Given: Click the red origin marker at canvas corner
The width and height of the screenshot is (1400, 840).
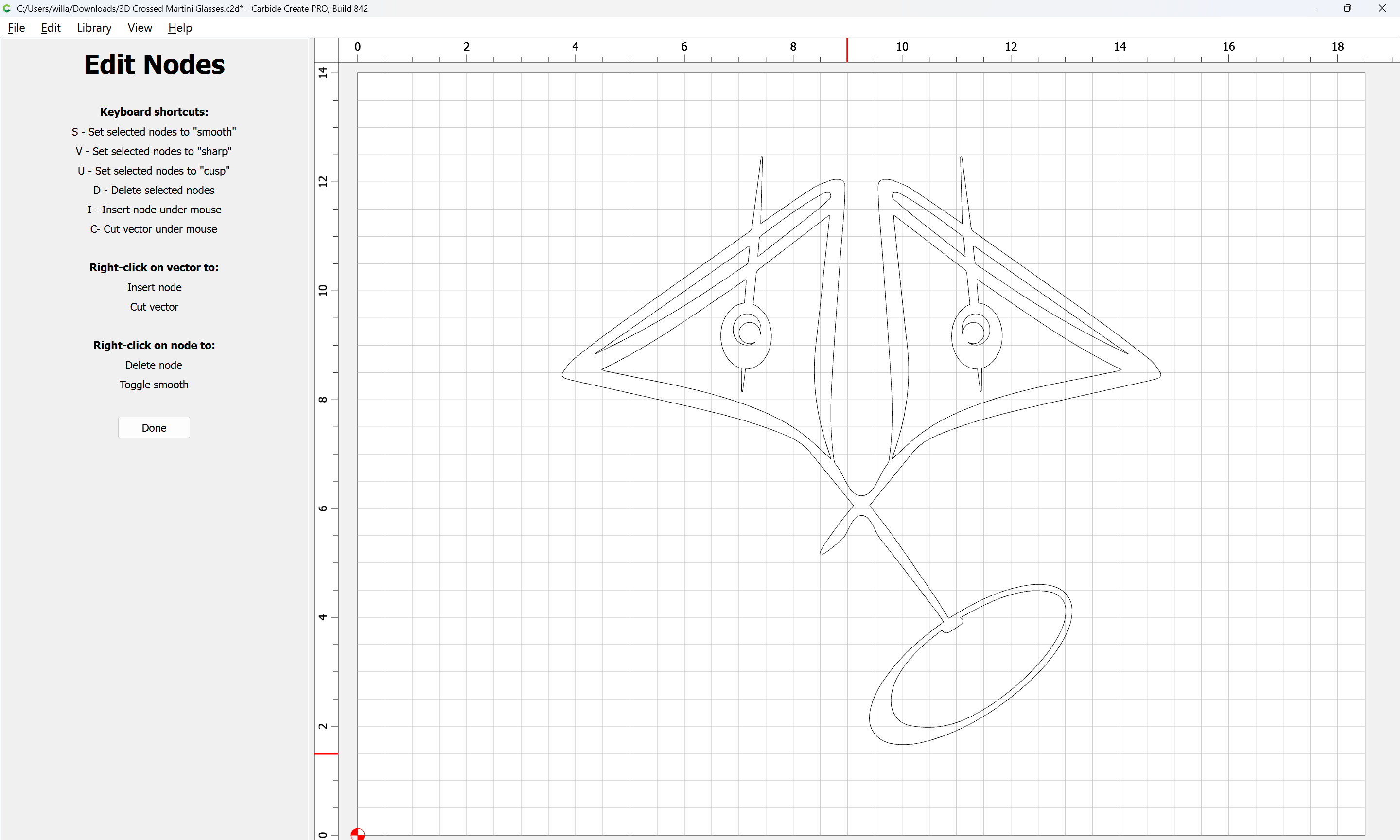Looking at the screenshot, I should [x=358, y=834].
